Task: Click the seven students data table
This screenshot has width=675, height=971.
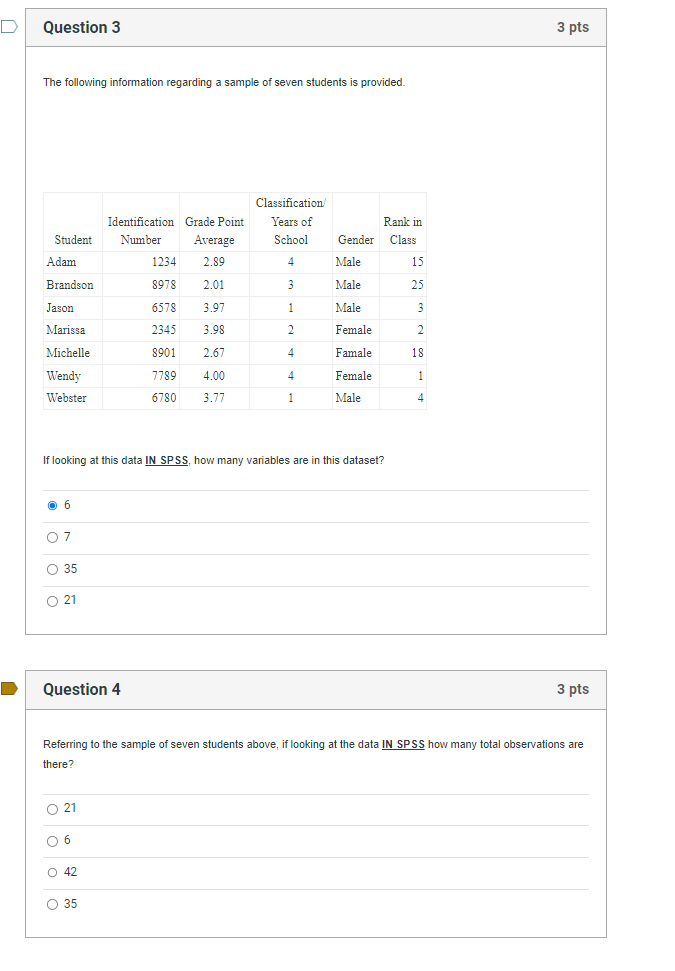Action: click(235, 300)
